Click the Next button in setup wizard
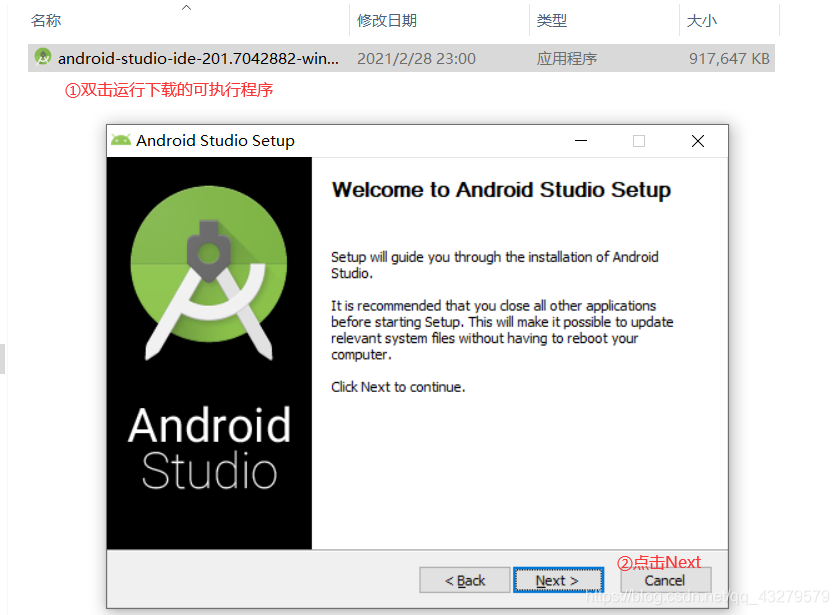839x615 pixels. coord(558,580)
